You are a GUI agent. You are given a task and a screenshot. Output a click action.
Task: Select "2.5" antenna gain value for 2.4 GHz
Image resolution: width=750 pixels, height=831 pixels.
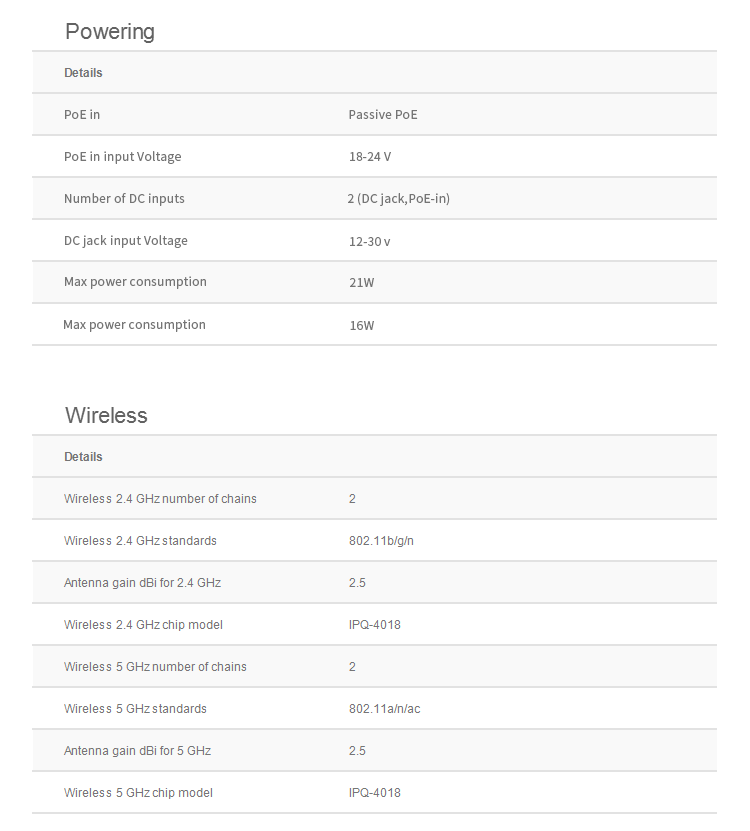tap(357, 583)
